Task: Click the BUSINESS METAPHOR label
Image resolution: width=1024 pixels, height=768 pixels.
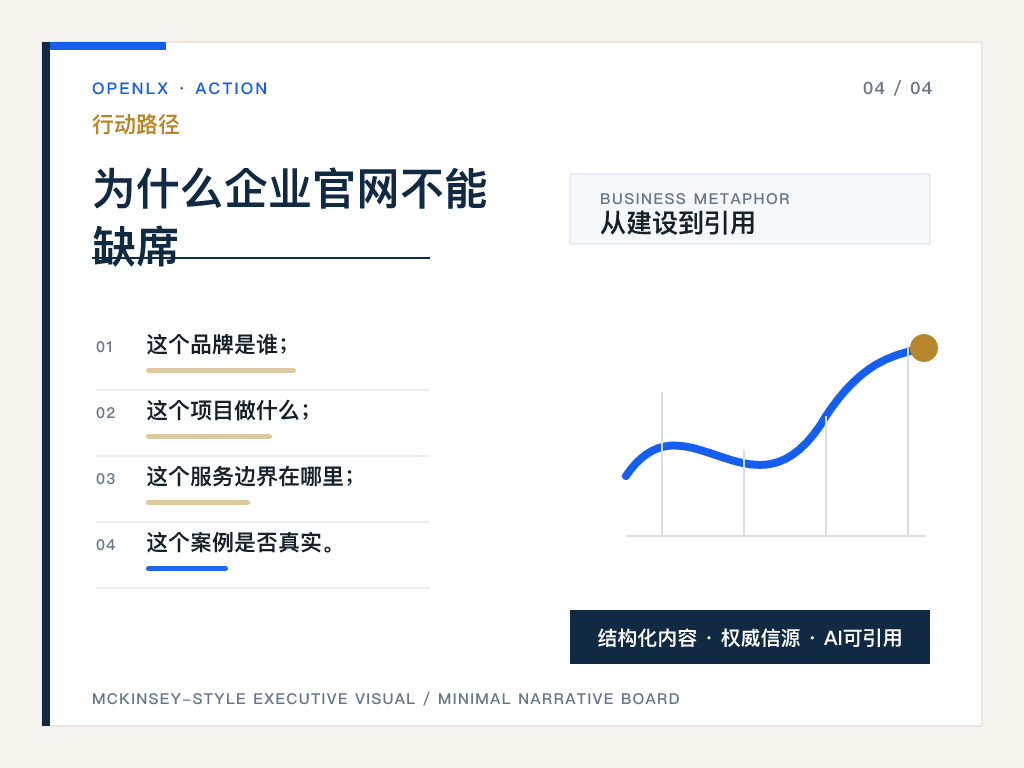Action: tap(695, 199)
